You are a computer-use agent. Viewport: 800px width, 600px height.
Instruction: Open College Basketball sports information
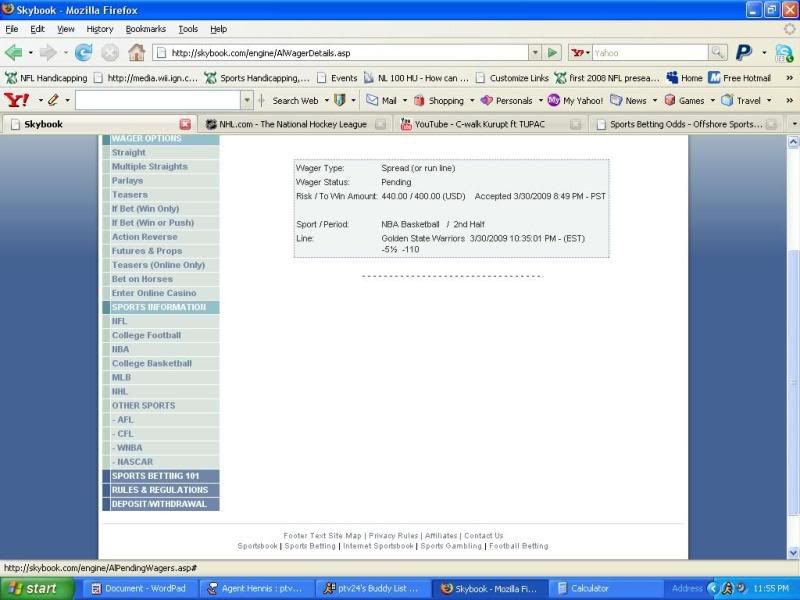pyautogui.click(x=152, y=363)
